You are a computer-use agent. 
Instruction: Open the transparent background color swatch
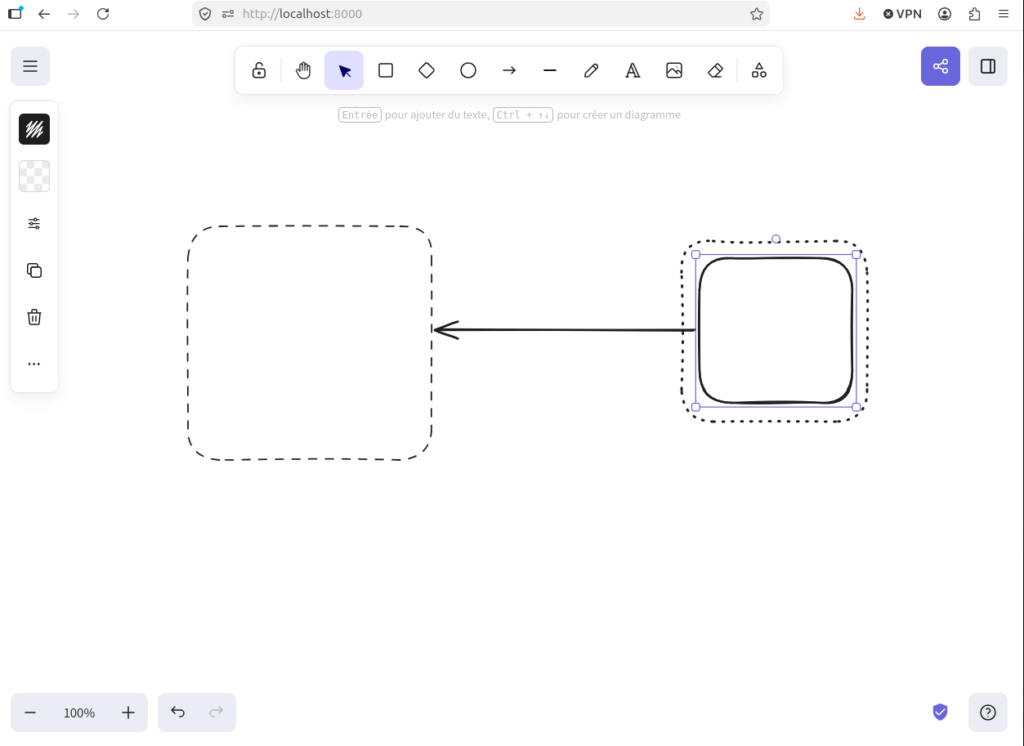(34, 176)
